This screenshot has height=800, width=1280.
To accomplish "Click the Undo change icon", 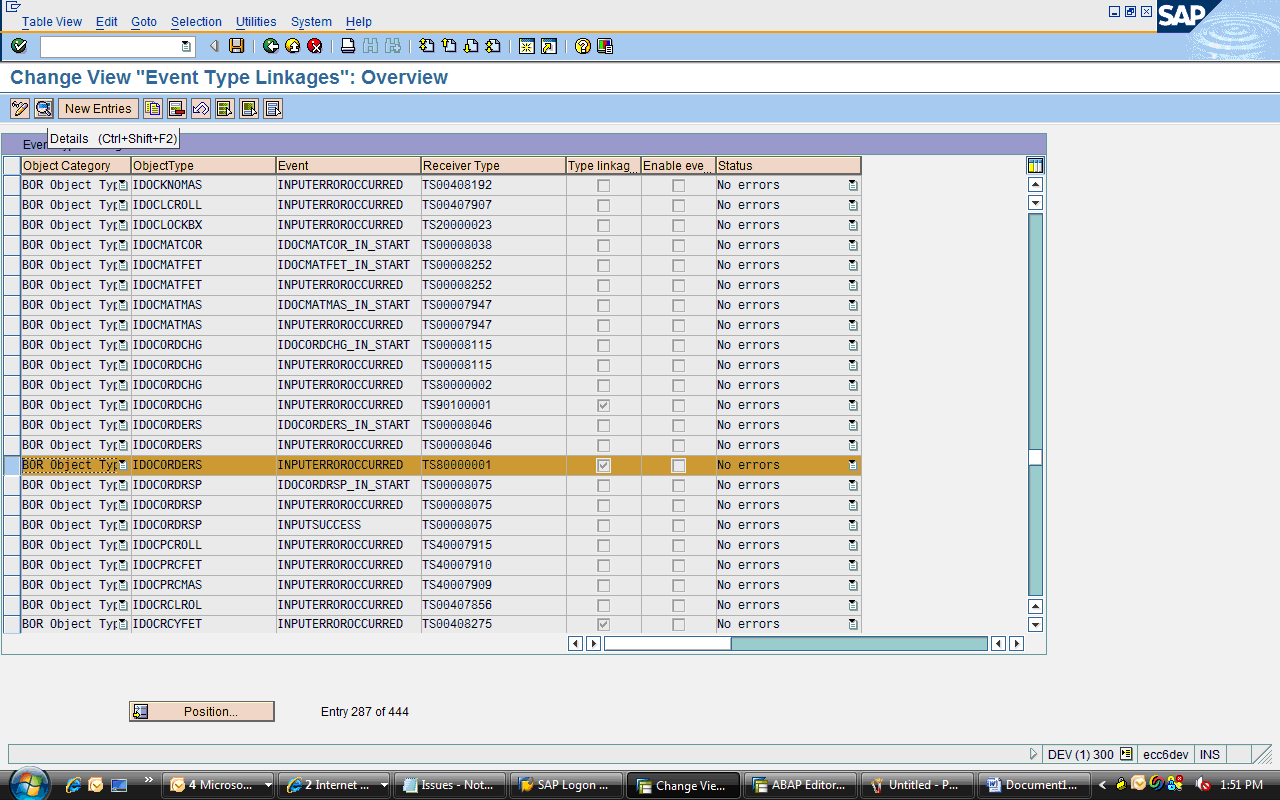I will coord(201,108).
